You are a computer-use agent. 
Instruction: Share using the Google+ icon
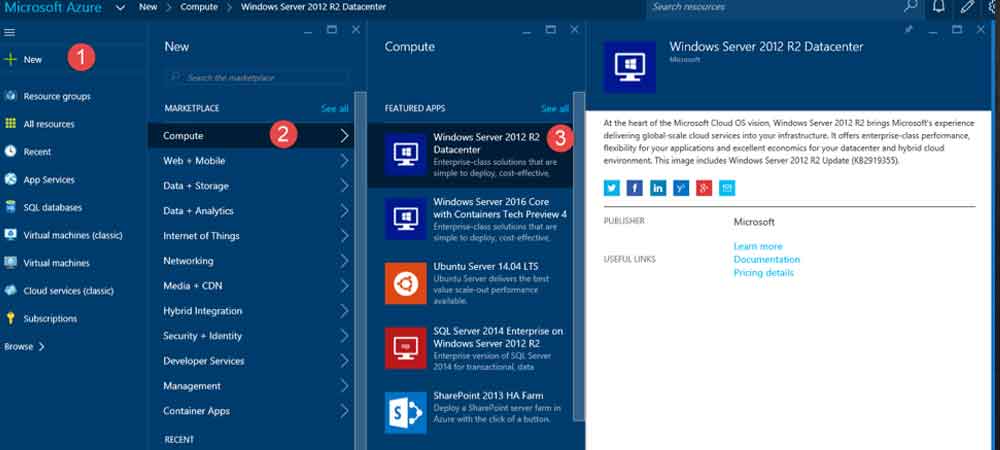(x=704, y=188)
